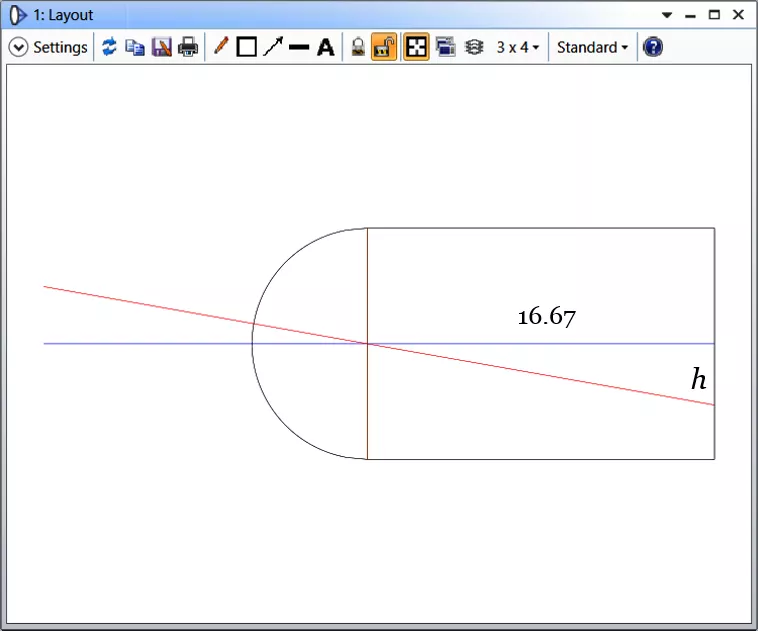Toggle the highlighted unlock padlock icon
Image resolution: width=758 pixels, height=631 pixels.
(x=384, y=47)
